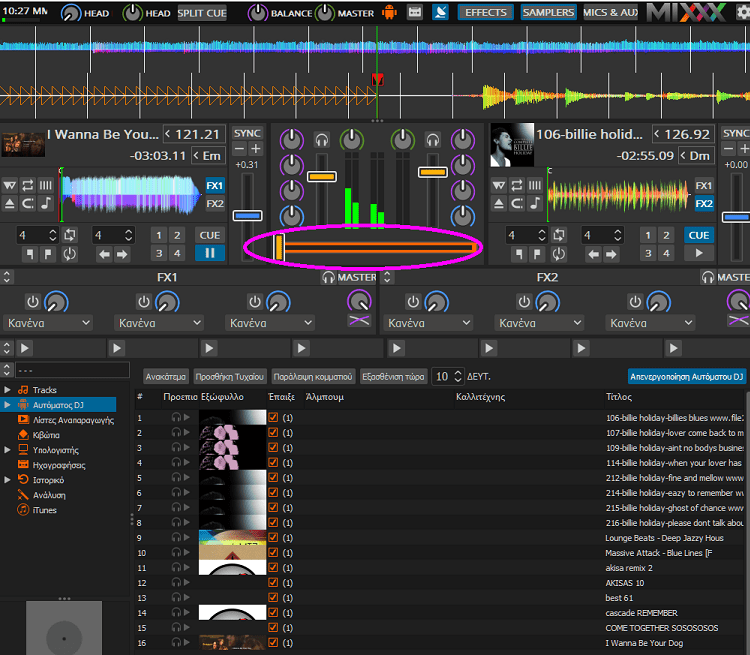Viewport: 750px width, 655px height.
Task: Toggle repeat icon on the right deck
Action: (x=517, y=185)
